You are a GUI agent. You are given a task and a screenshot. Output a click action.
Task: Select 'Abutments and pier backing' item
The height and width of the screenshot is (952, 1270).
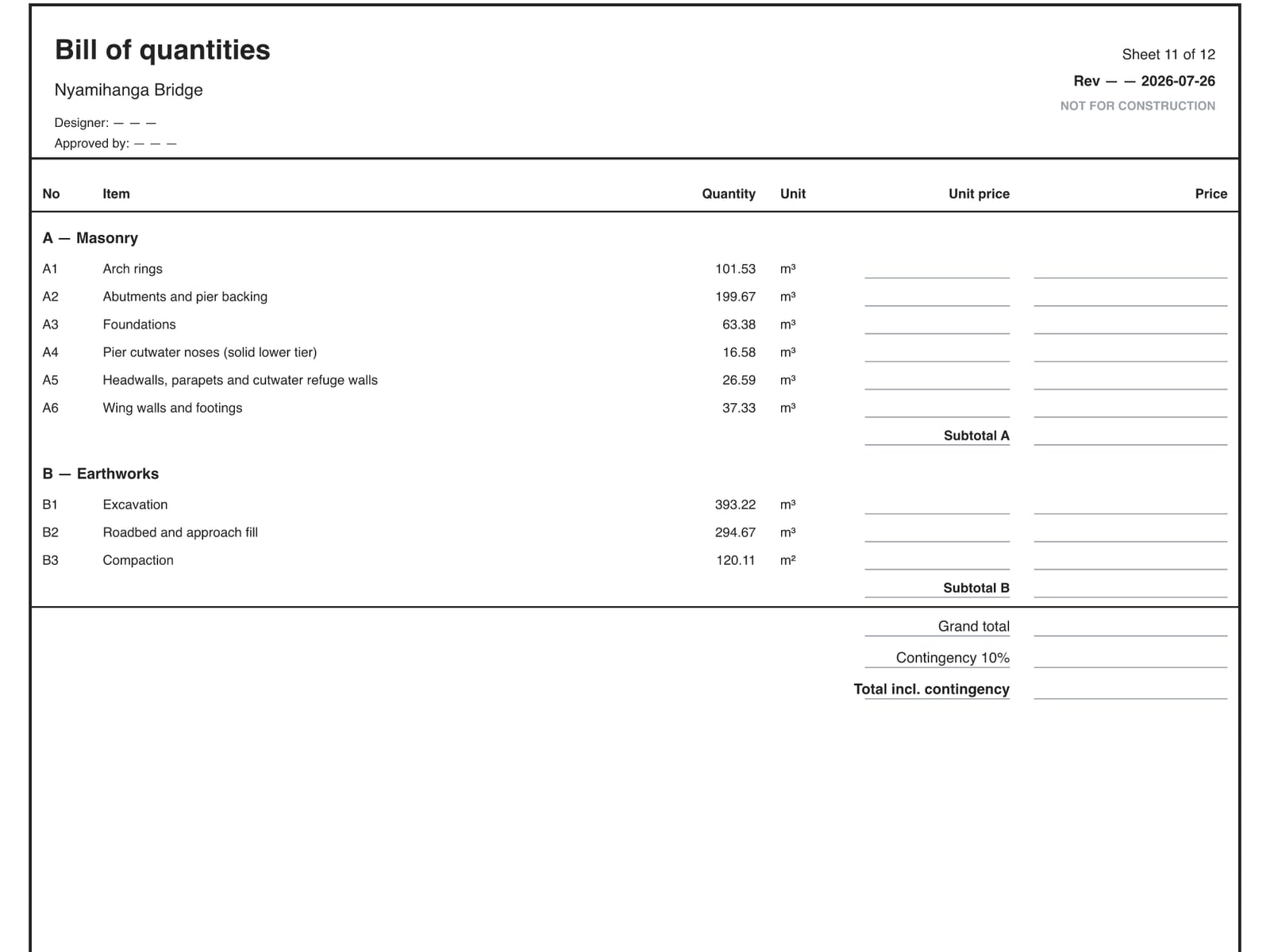pyautogui.click(x=185, y=297)
